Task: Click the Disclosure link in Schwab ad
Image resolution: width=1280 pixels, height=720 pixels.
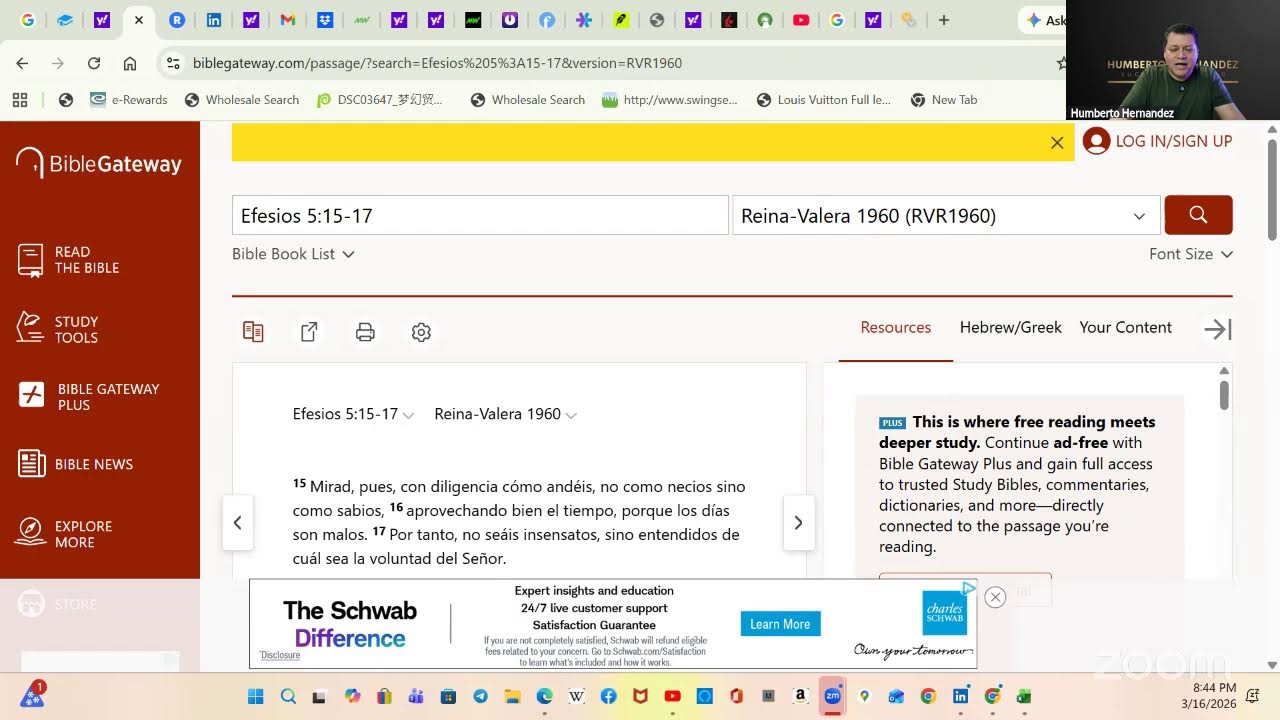Action: (280, 655)
